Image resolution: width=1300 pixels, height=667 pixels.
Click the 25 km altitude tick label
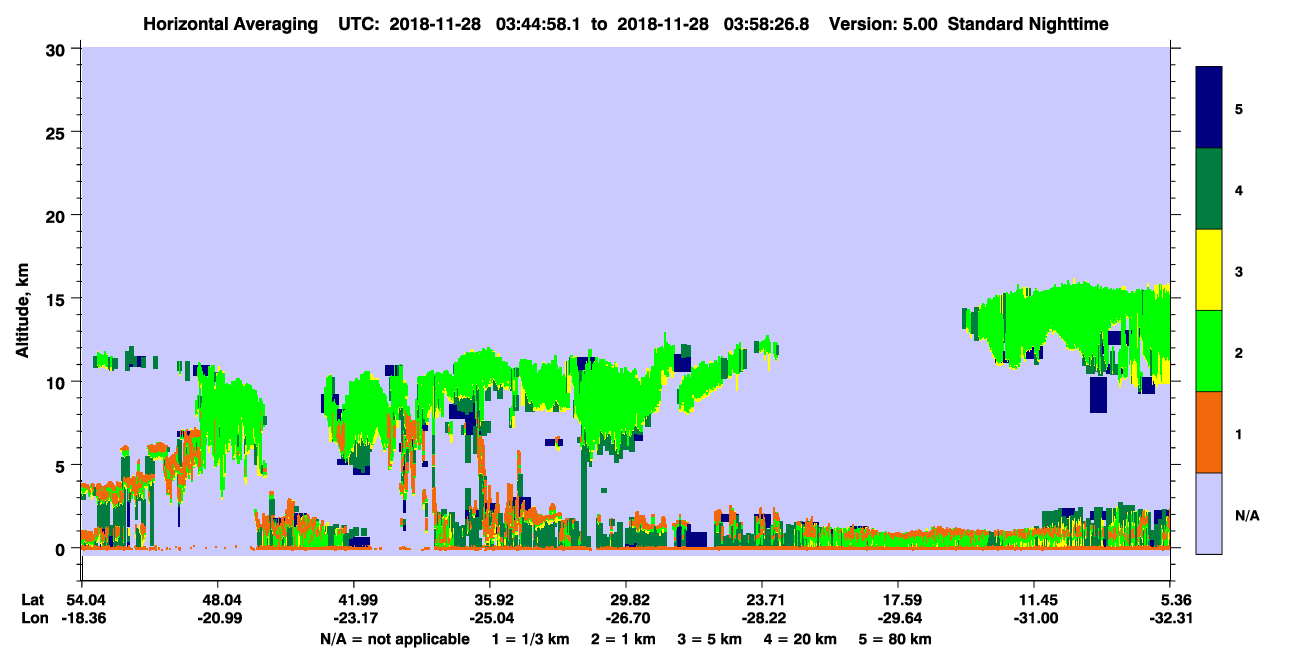click(58, 132)
